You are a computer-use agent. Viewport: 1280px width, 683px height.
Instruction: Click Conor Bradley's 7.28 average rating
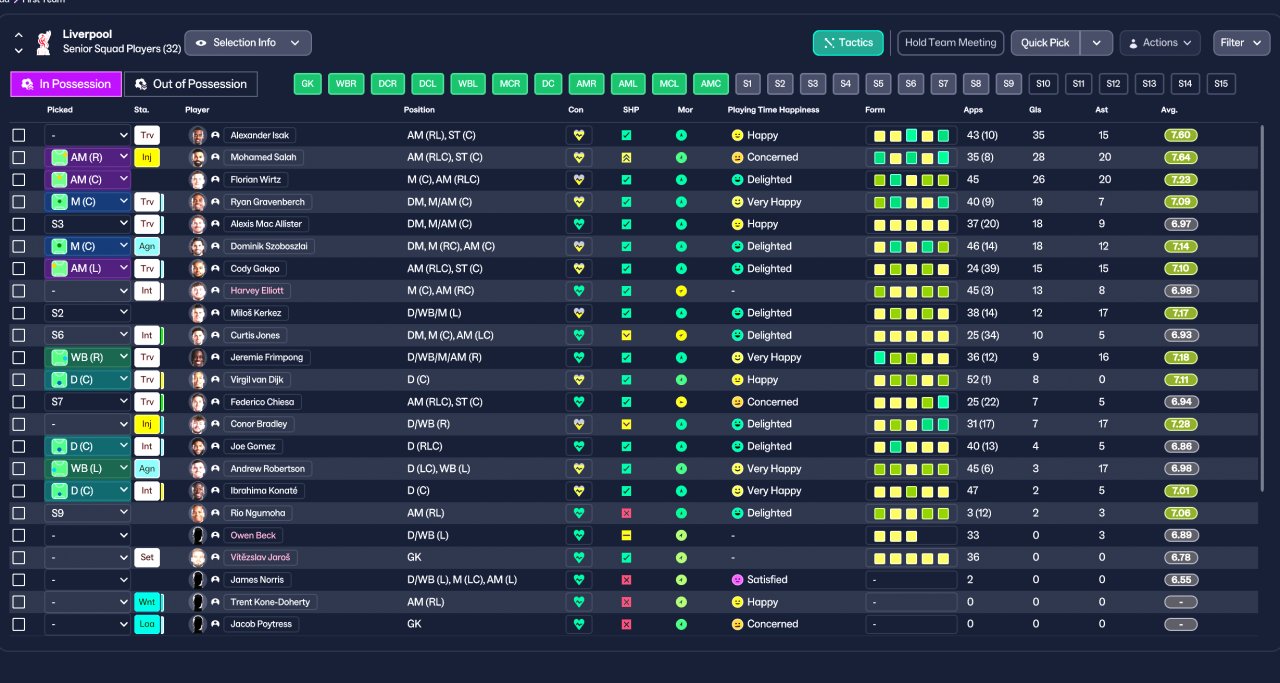[x=1180, y=424]
